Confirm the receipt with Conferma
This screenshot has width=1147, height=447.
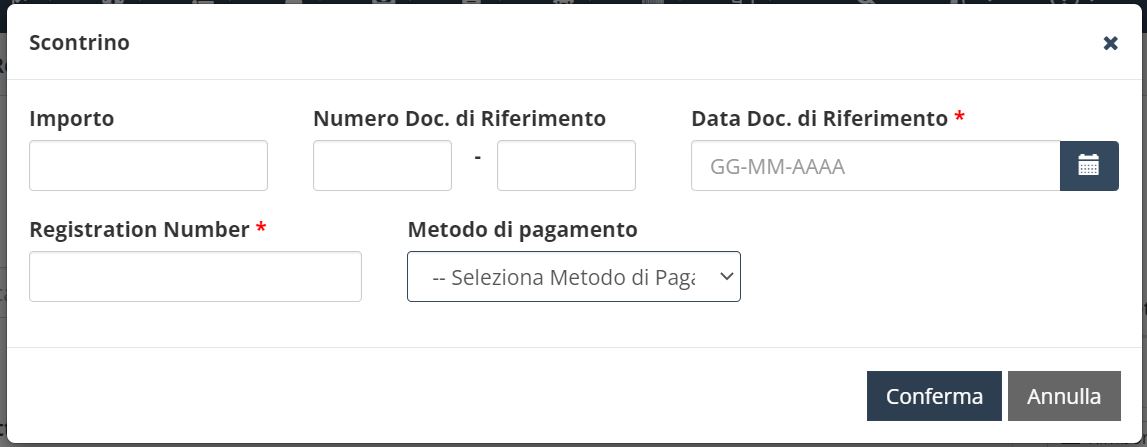[934, 396]
